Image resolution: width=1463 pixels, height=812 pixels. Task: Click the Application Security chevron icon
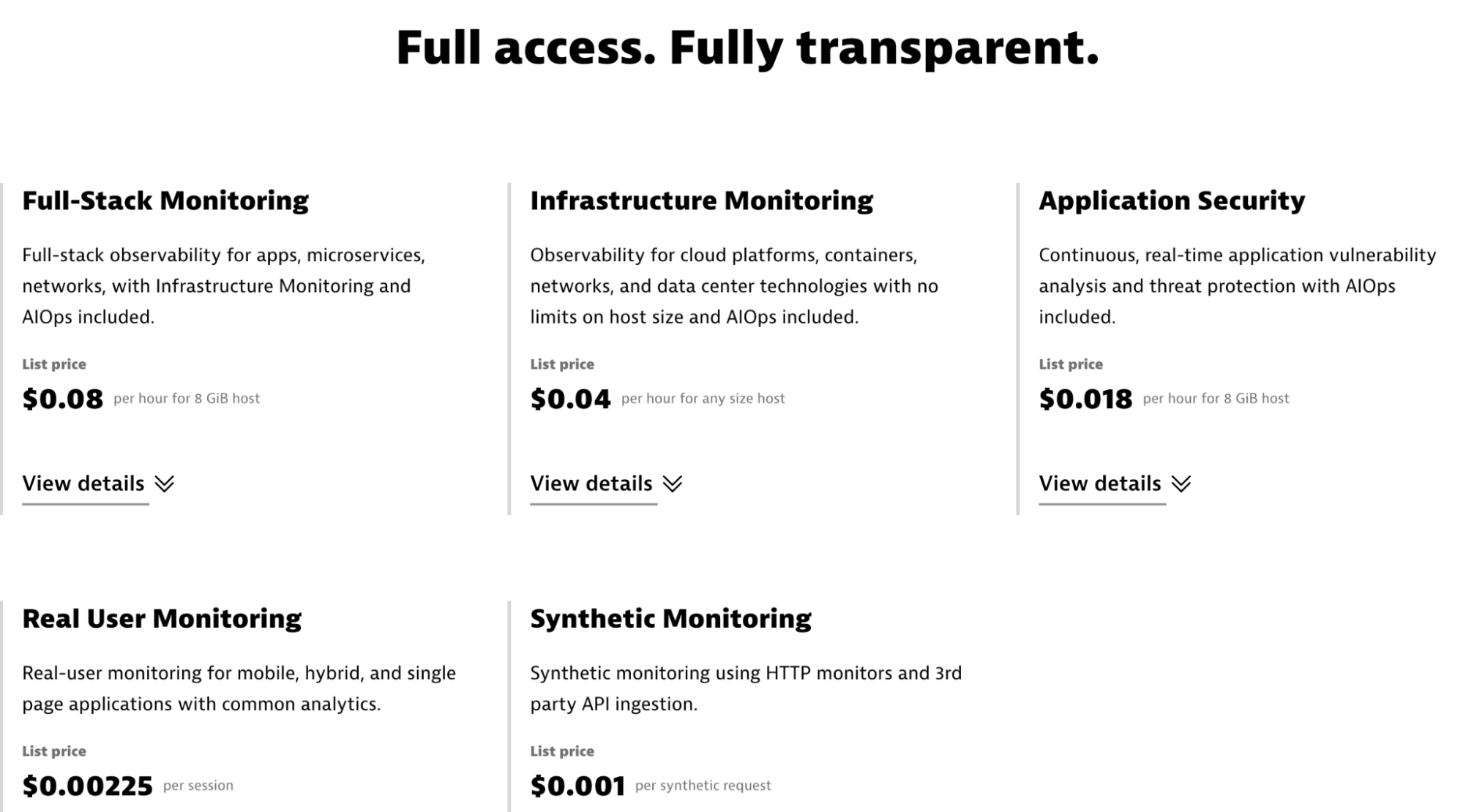1181,483
